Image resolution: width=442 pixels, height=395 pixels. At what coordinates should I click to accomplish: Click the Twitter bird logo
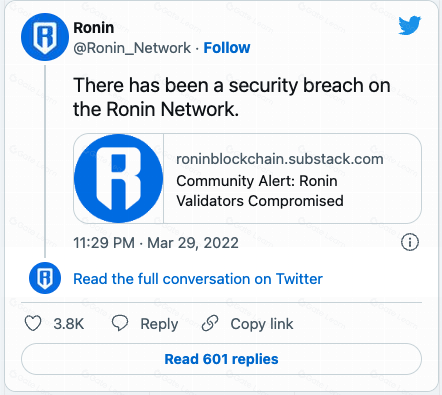(x=410, y=25)
